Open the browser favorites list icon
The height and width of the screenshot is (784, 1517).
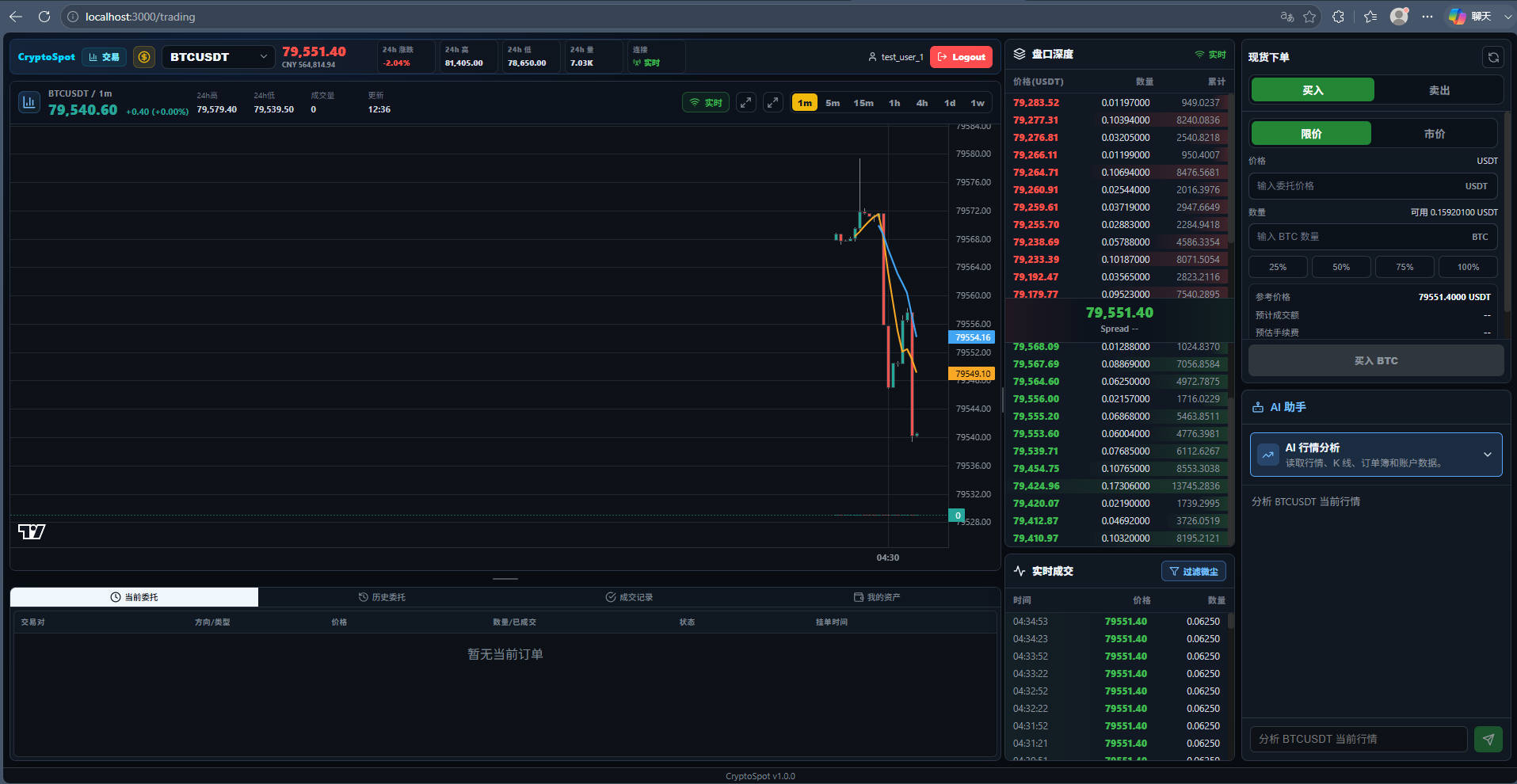pyautogui.click(x=1370, y=17)
